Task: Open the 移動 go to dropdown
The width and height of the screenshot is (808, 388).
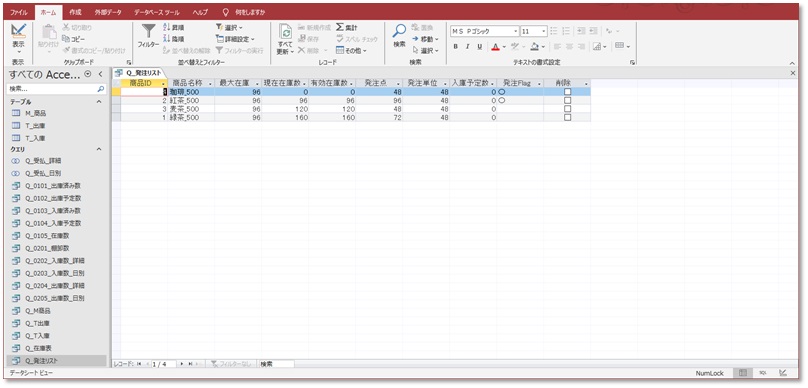Action: 425,39
